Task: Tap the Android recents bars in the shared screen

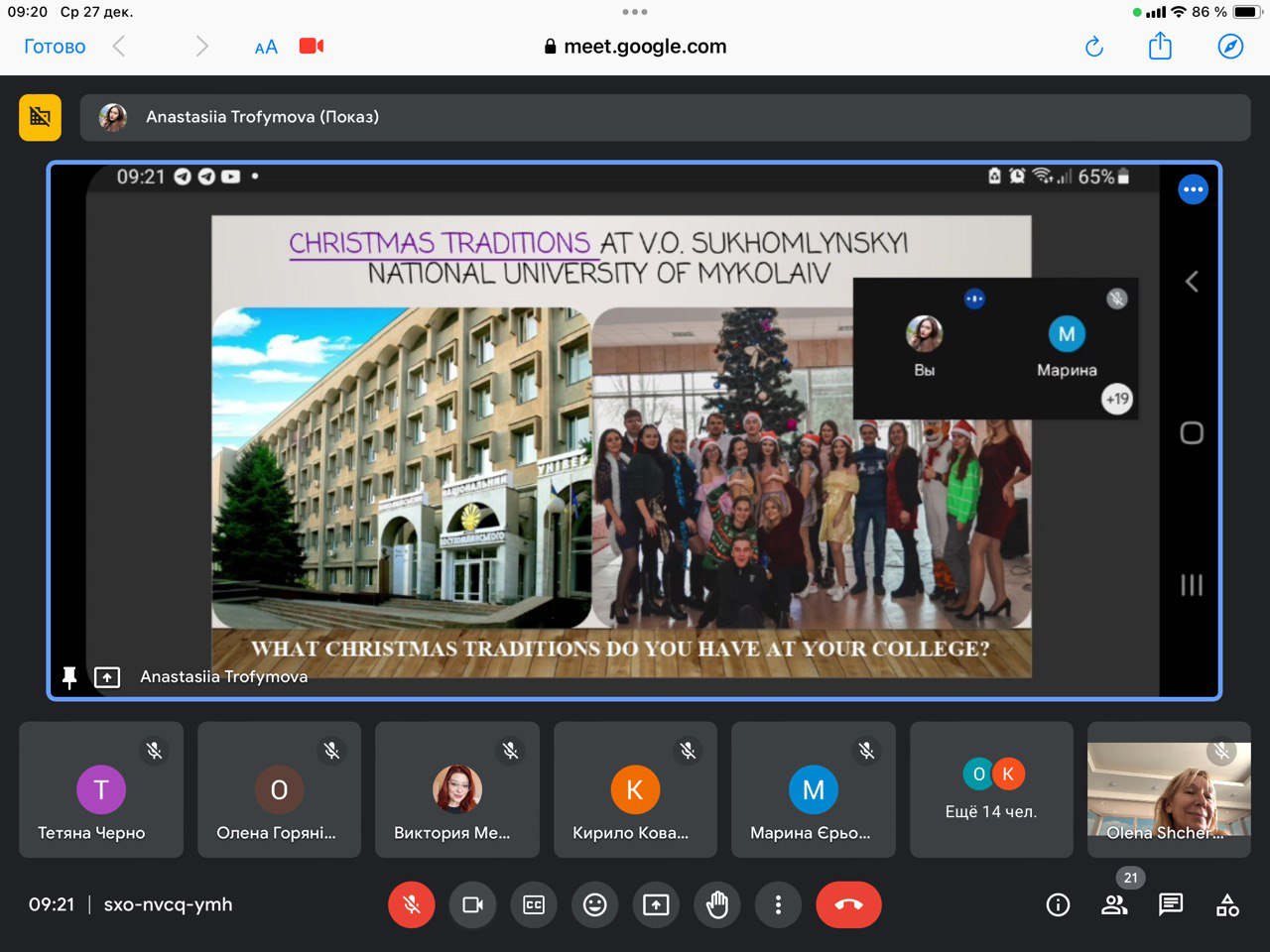Action: [x=1192, y=585]
